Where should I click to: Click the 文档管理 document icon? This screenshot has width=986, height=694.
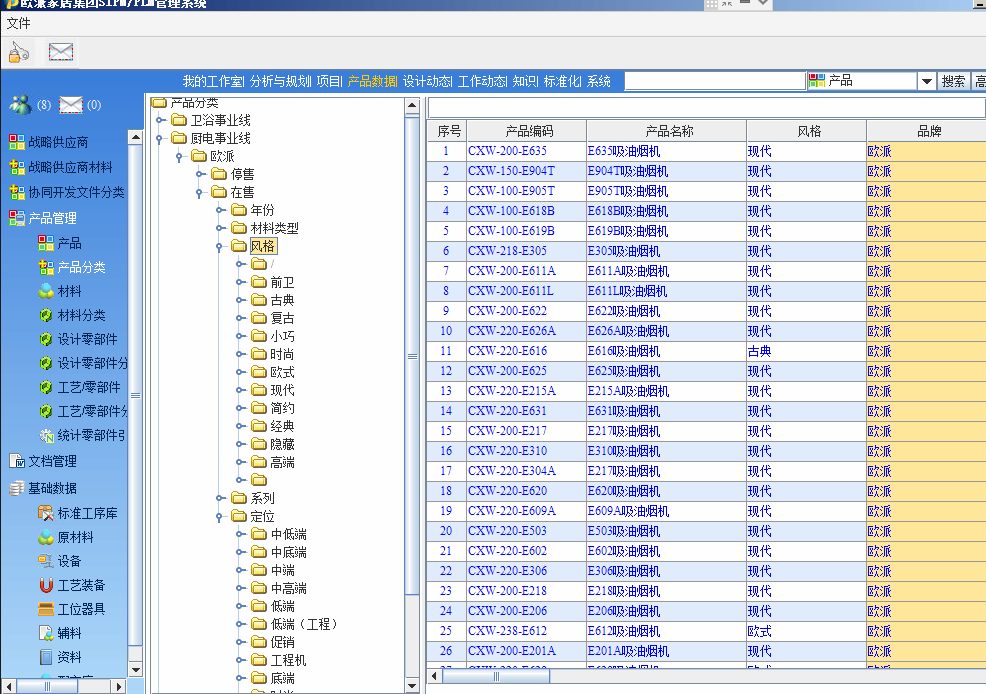pyautogui.click(x=16, y=461)
